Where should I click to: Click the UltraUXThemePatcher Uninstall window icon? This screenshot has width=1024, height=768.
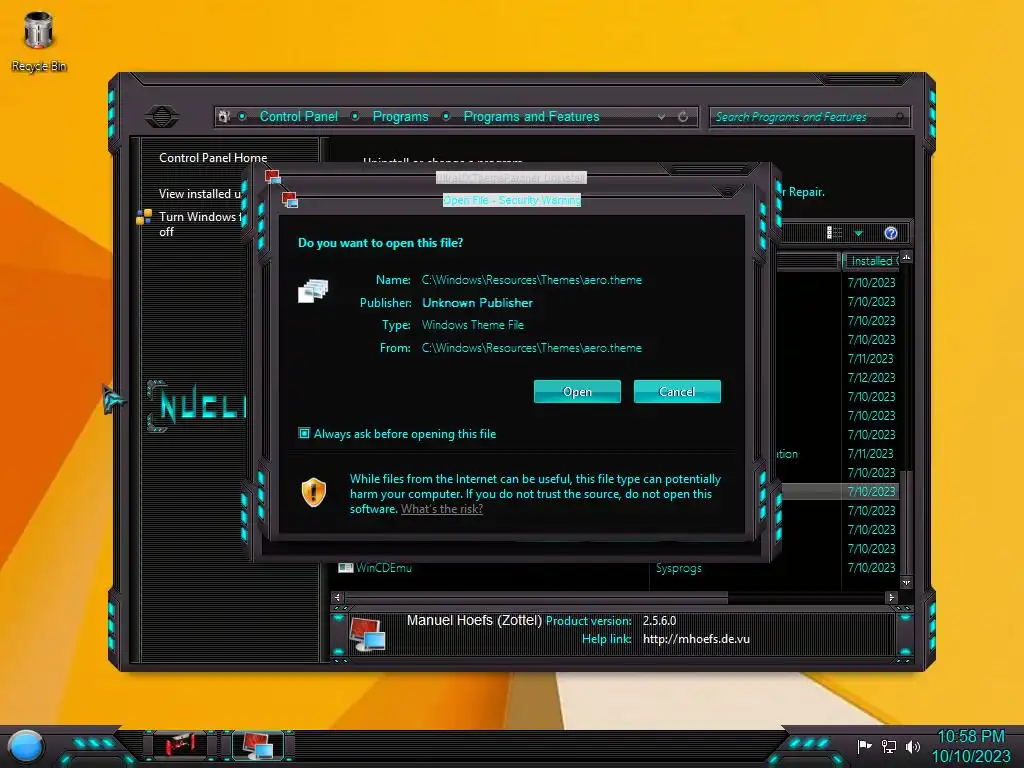(x=273, y=177)
